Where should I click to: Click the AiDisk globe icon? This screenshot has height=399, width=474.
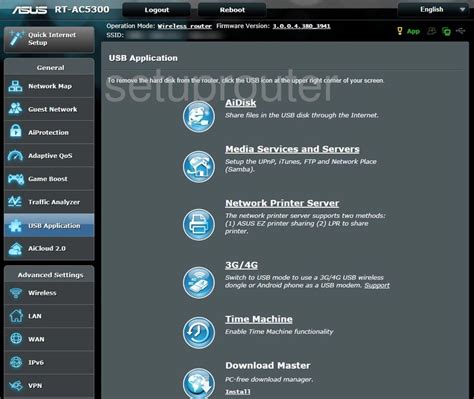(x=199, y=117)
